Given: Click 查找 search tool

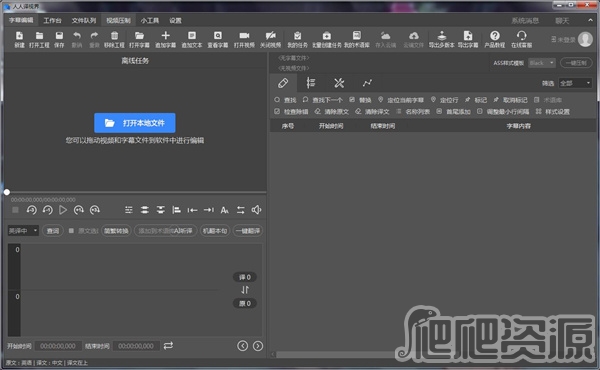Looking at the screenshot, I should [285, 100].
